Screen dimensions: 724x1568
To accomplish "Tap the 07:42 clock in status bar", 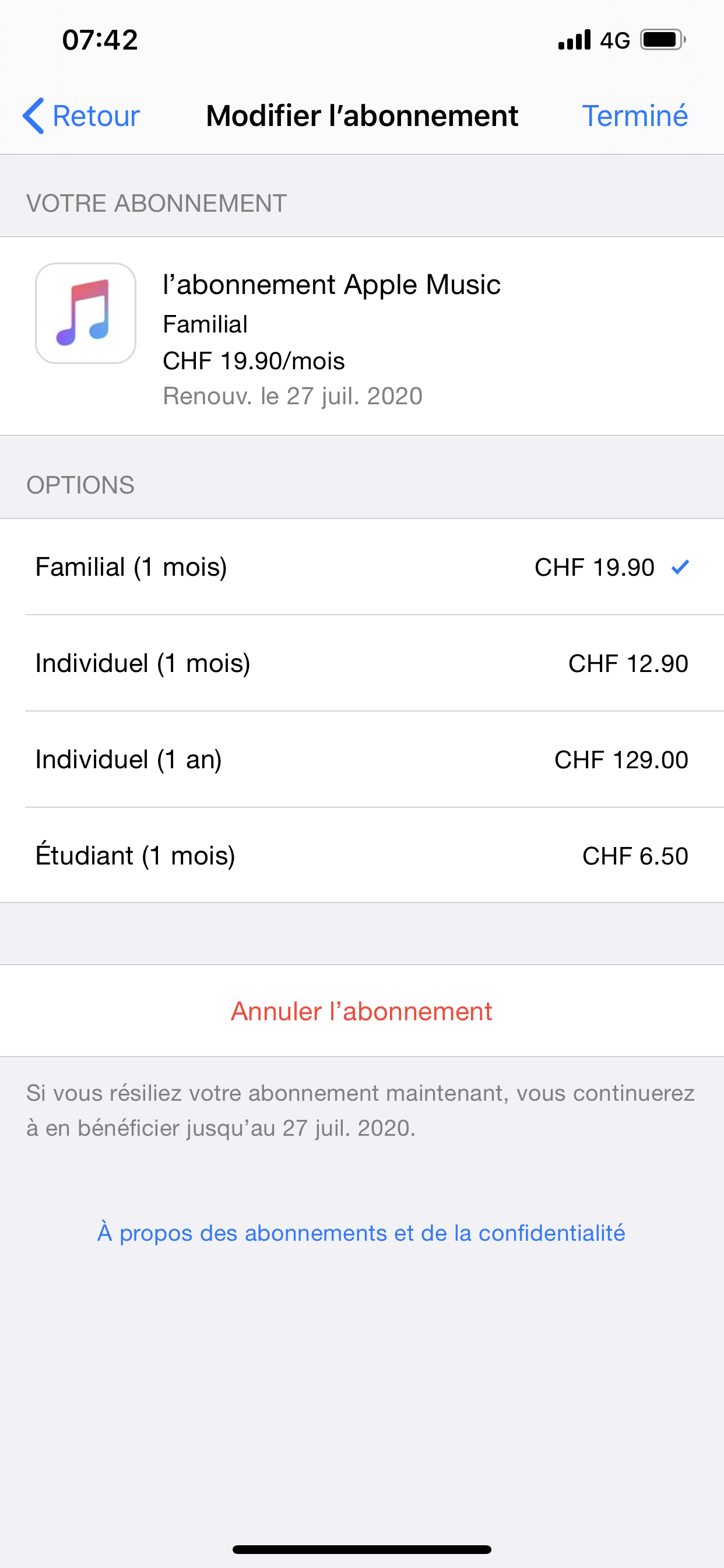I will pyautogui.click(x=100, y=40).
